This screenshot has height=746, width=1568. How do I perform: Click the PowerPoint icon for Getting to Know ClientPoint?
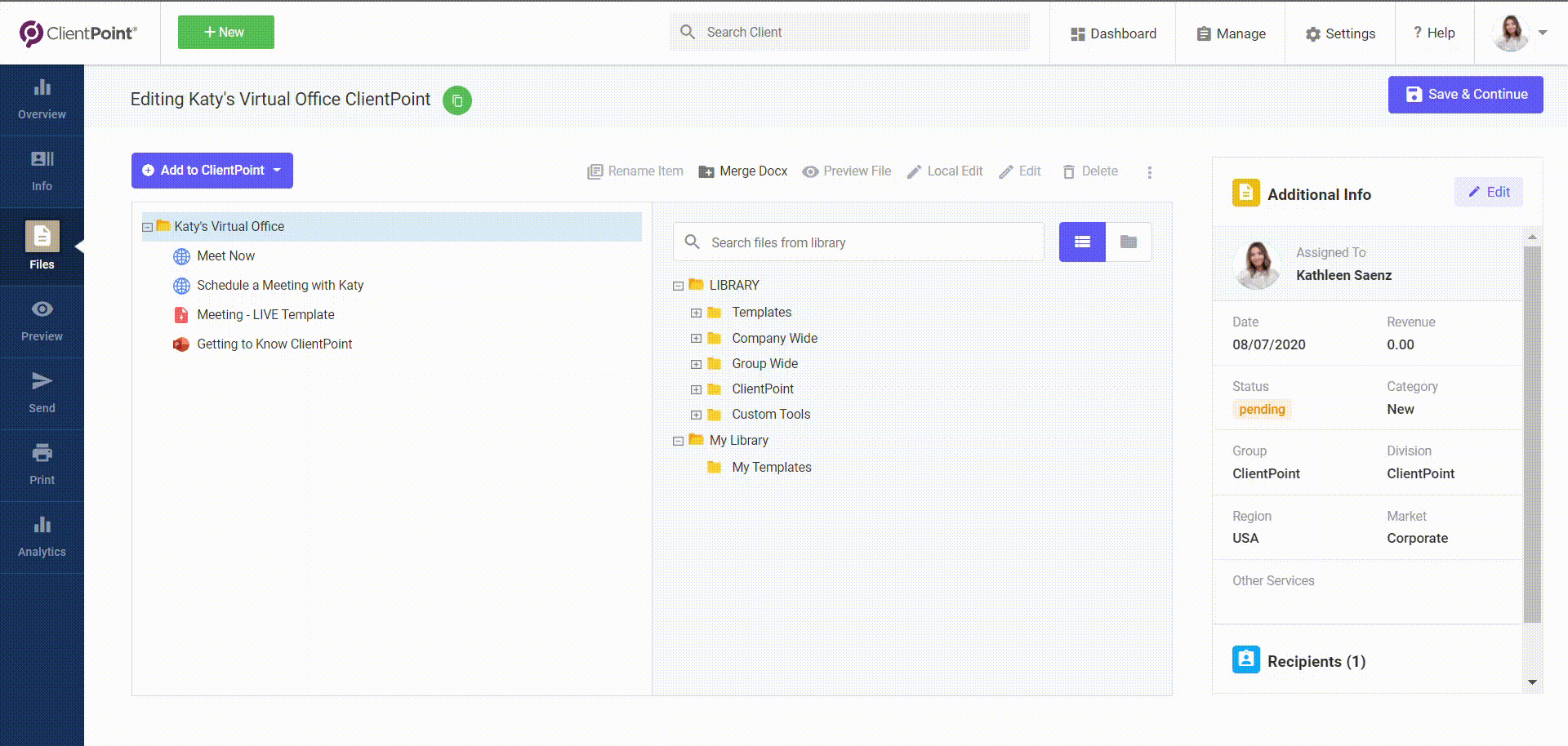pos(181,344)
